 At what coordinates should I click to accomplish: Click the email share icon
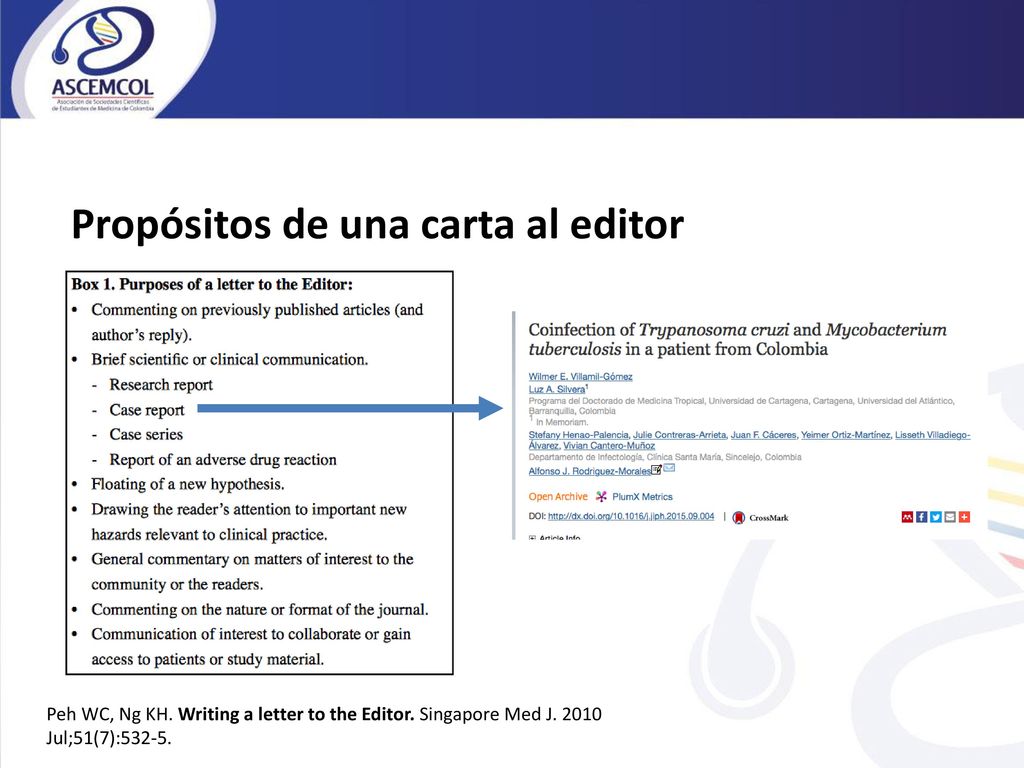pyautogui.click(x=950, y=517)
